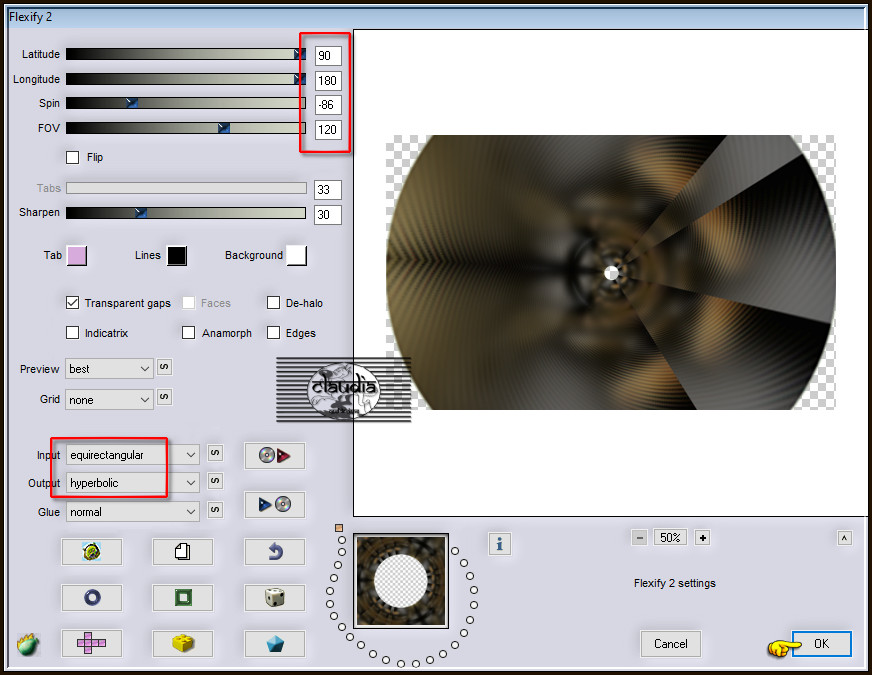872x675 pixels.
Task: Click the FOV slider
Action: [x=186, y=128]
